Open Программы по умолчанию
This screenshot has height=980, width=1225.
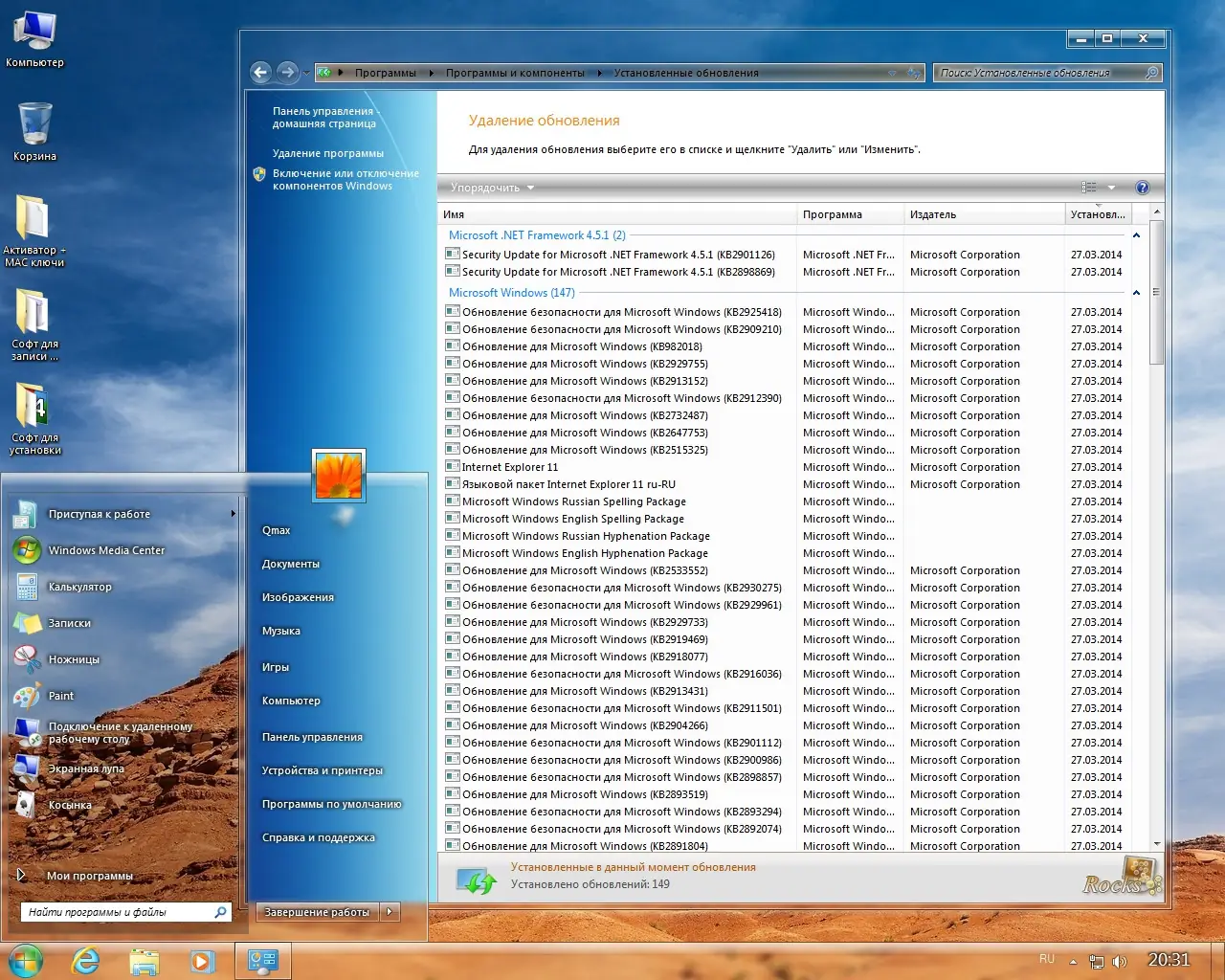coord(332,804)
